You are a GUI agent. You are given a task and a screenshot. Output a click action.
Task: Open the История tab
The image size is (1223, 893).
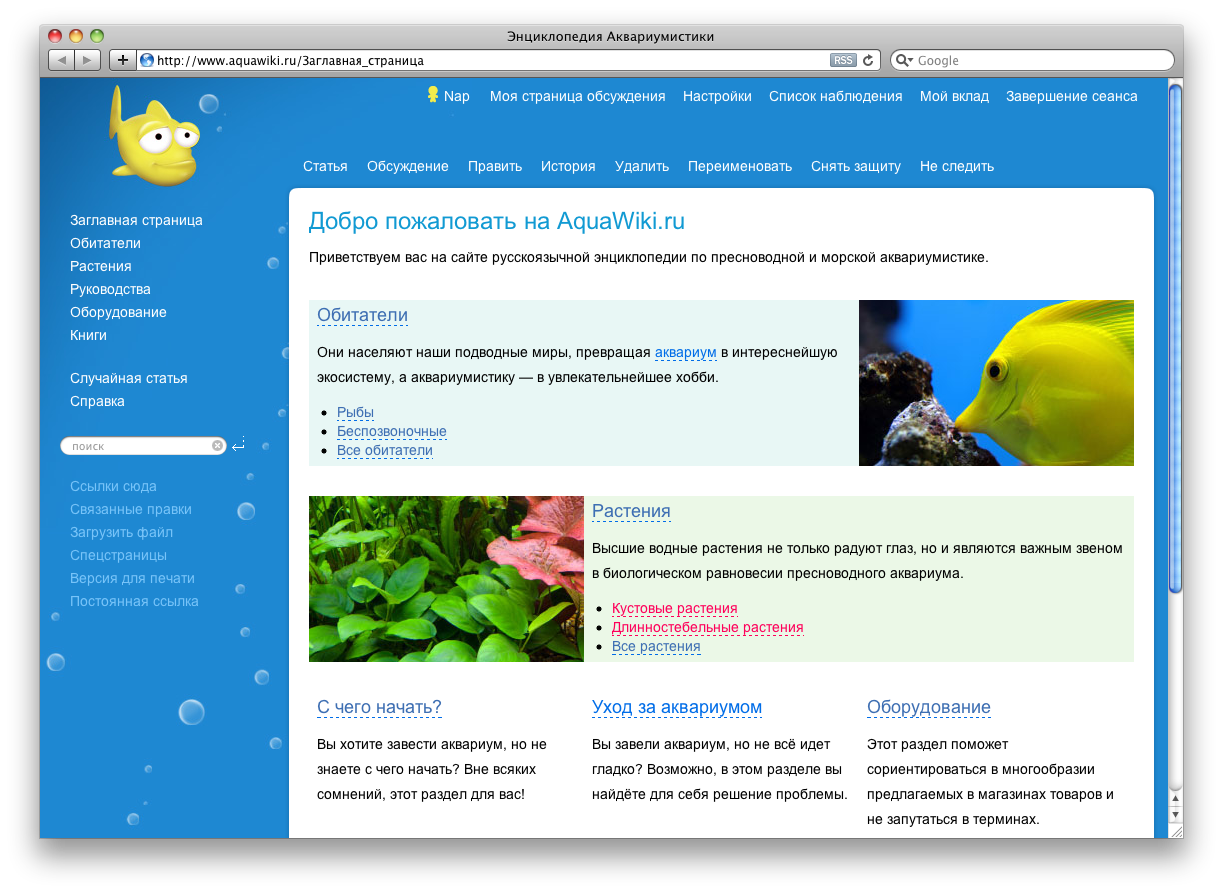pyautogui.click(x=567, y=166)
